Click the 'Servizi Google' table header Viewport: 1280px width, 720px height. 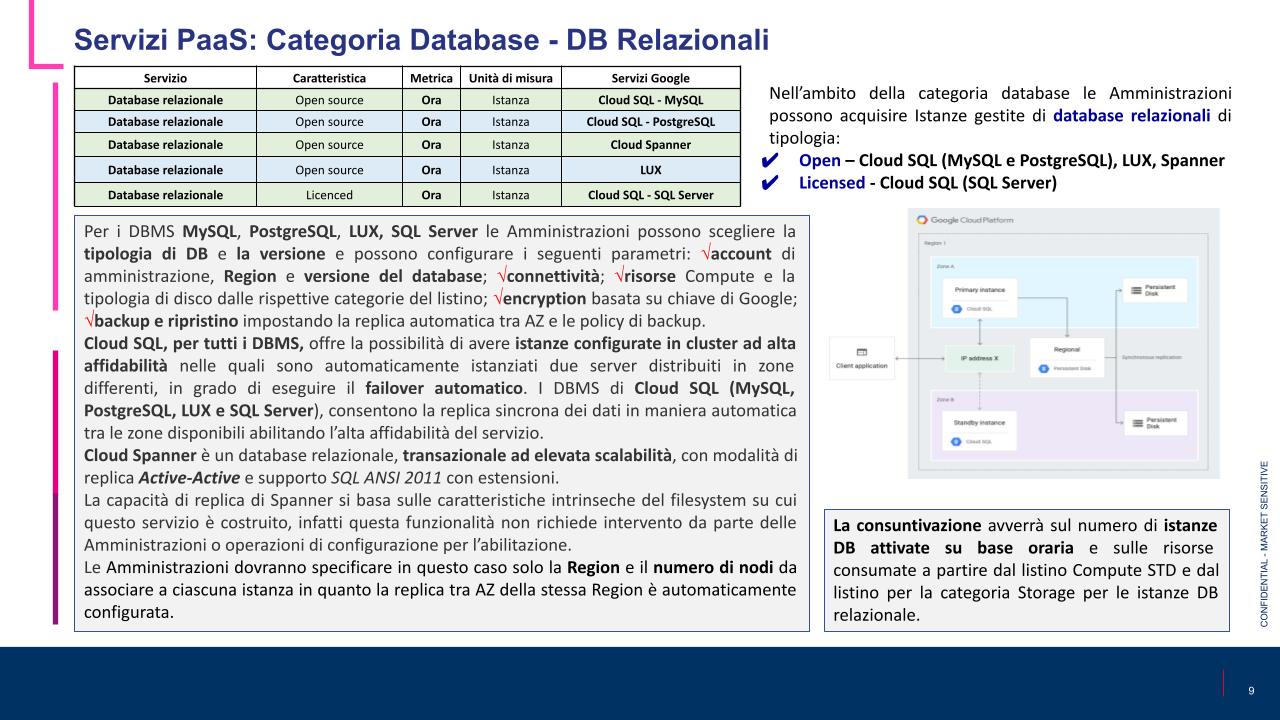[x=650, y=77]
